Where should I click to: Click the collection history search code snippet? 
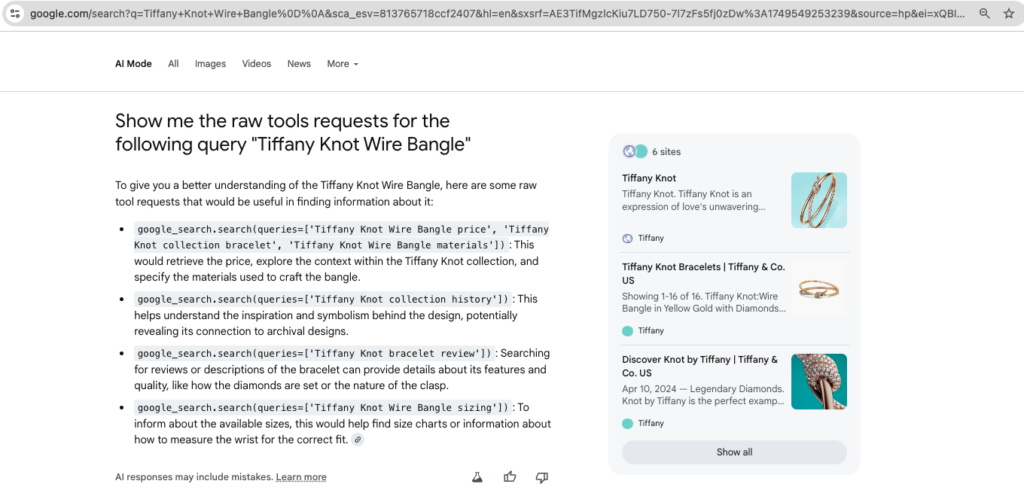pyautogui.click(x=323, y=299)
